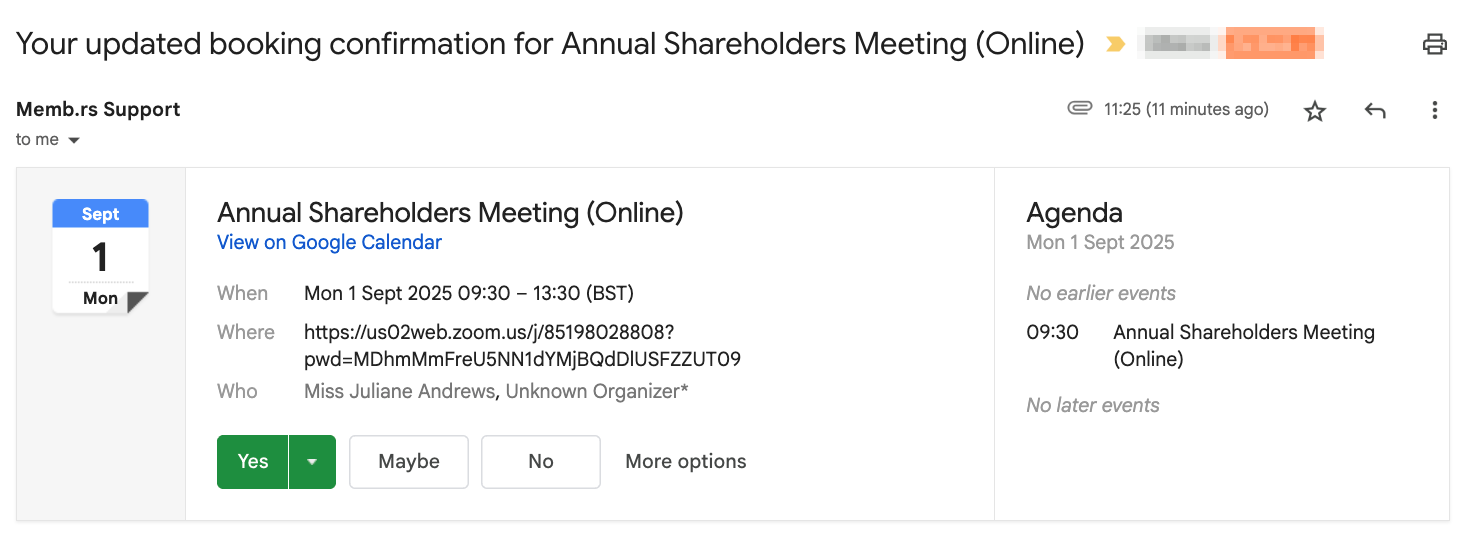This screenshot has width=1465, height=539.
Task: Print this email with the printer icon
Action: tap(1434, 44)
